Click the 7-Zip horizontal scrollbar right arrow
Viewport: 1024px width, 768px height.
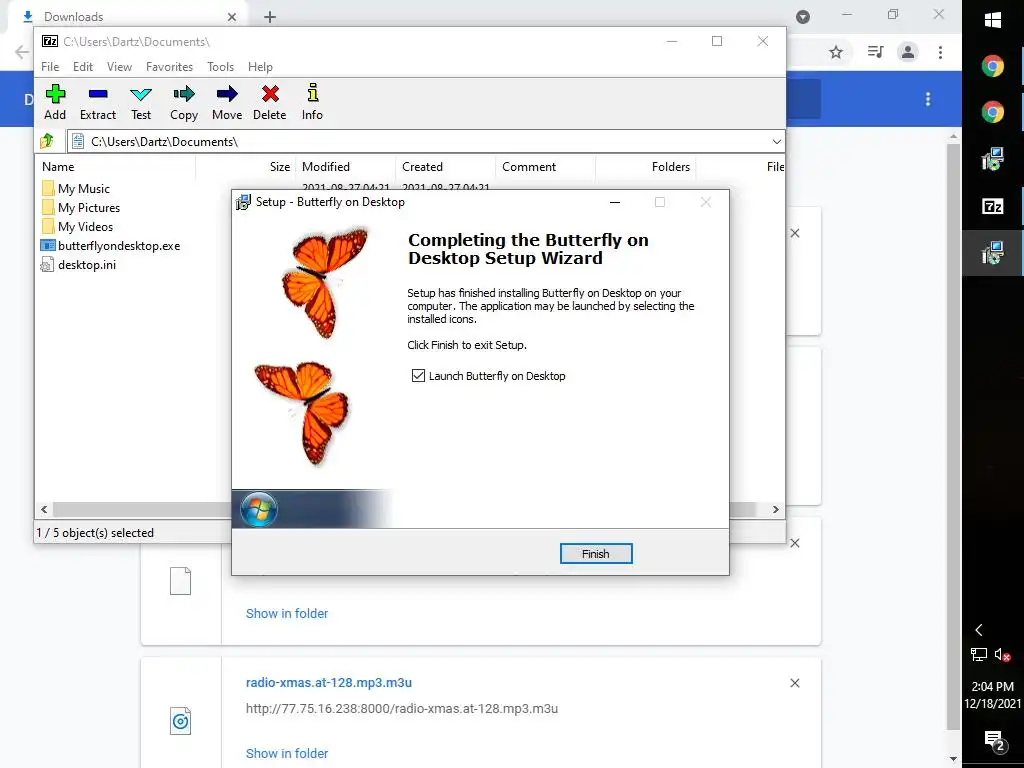click(x=776, y=509)
